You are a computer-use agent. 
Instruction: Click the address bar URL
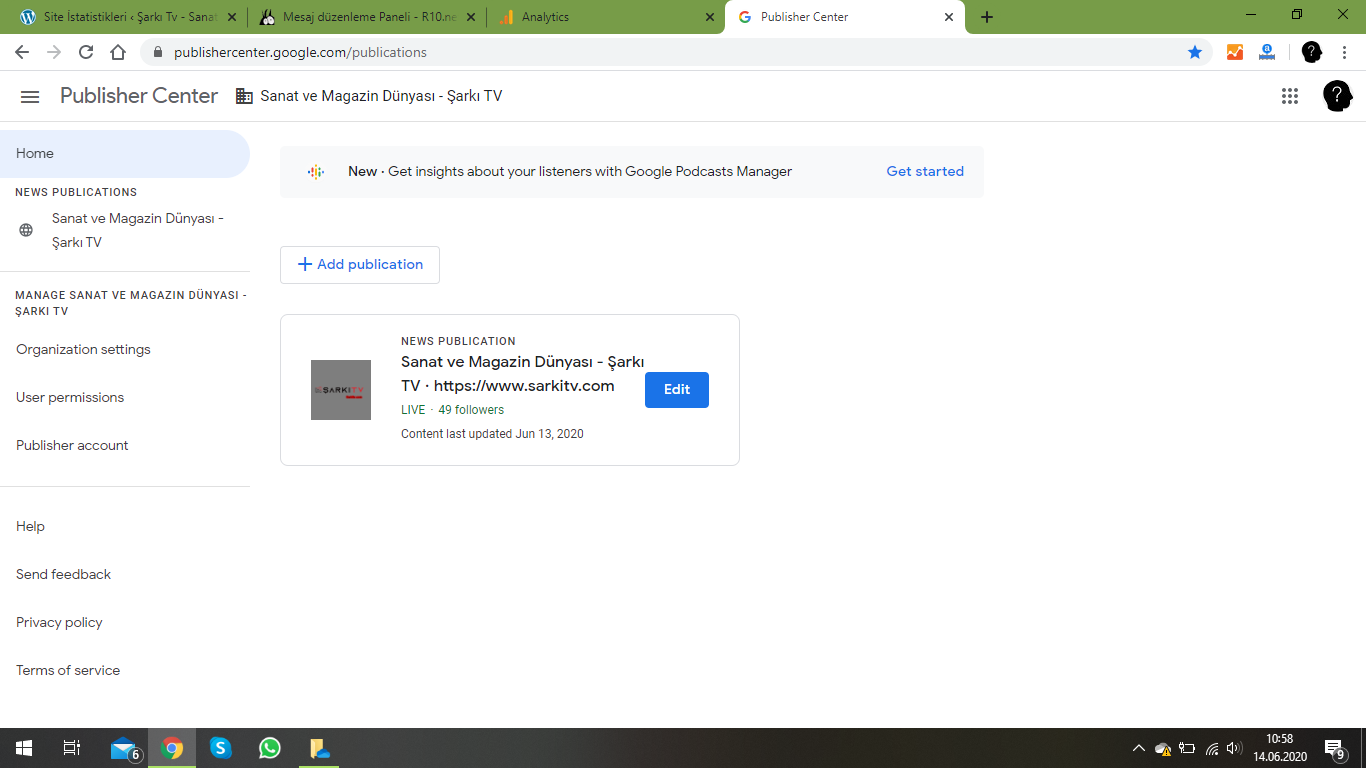[300, 52]
